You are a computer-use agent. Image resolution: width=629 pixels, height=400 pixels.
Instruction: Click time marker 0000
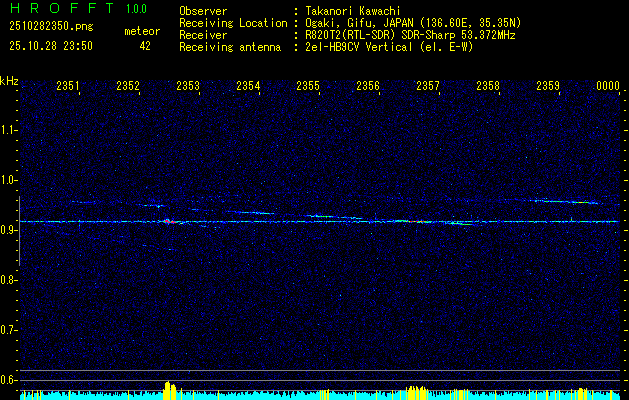click(608, 86)
